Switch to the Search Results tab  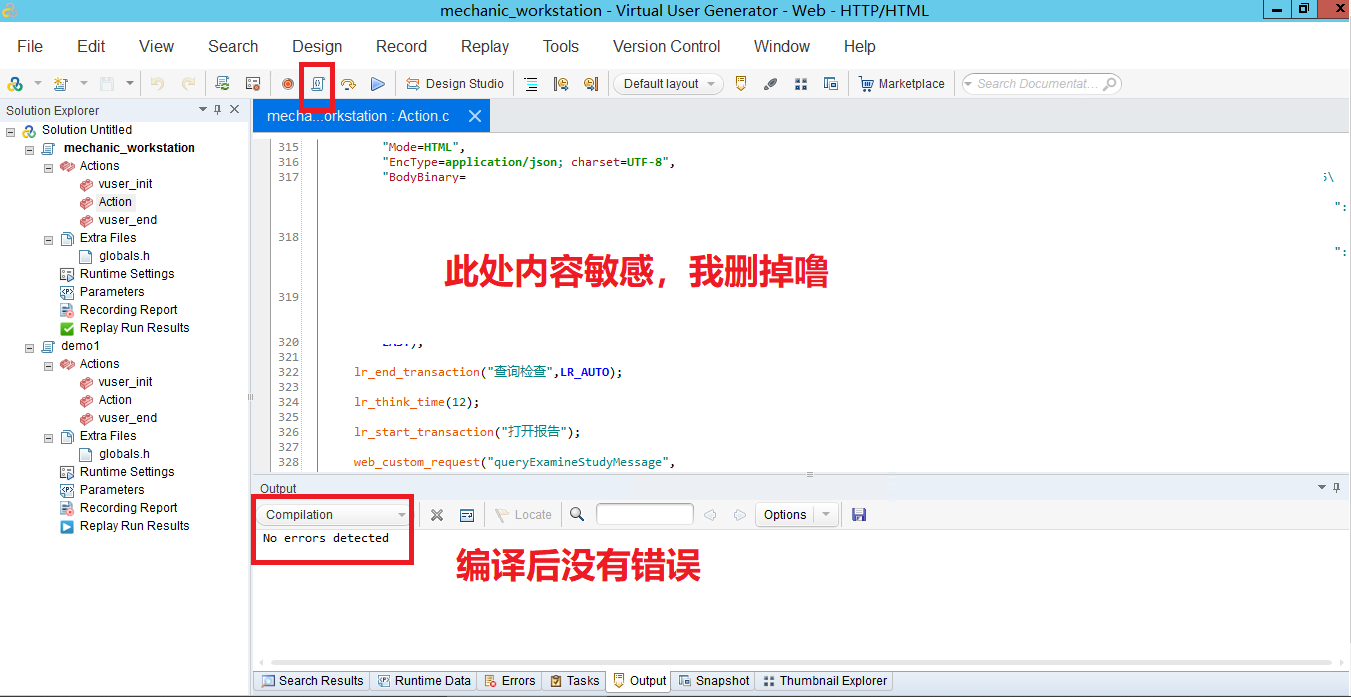click(x=312, y=681)
